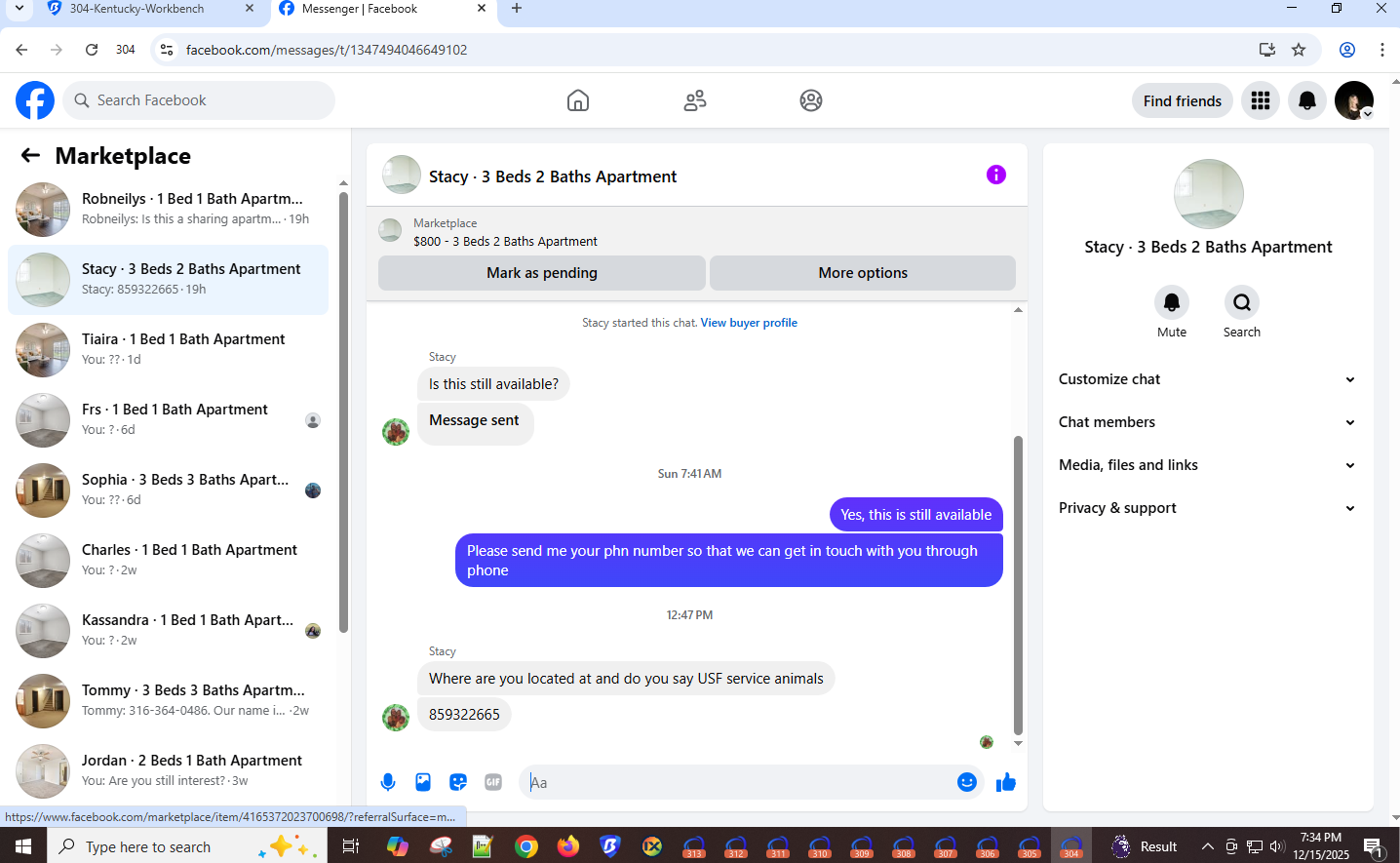Click the Search Facebook field
The width and height of the screenshot is (1400, 863).
click(x=199, y=100)
